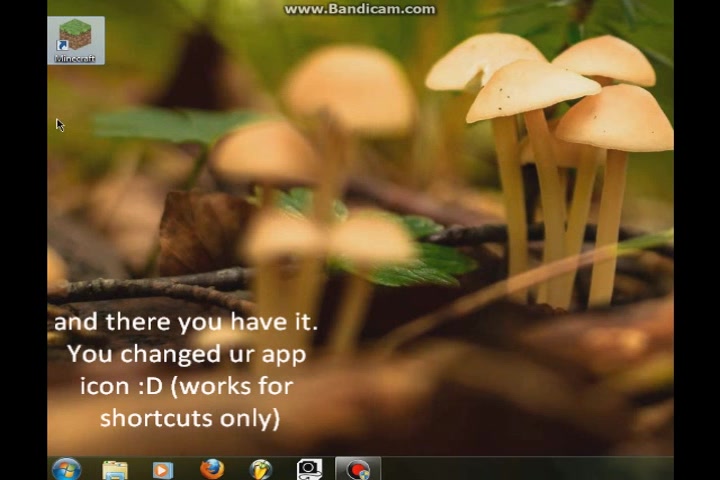Click the www.Bandicam.com watermark text
720x480 pixels.
tap(360, 9)
